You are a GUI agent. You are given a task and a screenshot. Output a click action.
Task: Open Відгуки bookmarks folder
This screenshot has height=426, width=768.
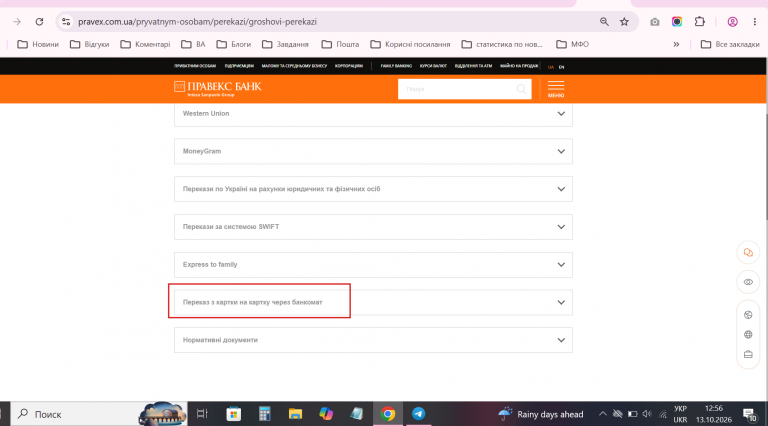(89, 44)
